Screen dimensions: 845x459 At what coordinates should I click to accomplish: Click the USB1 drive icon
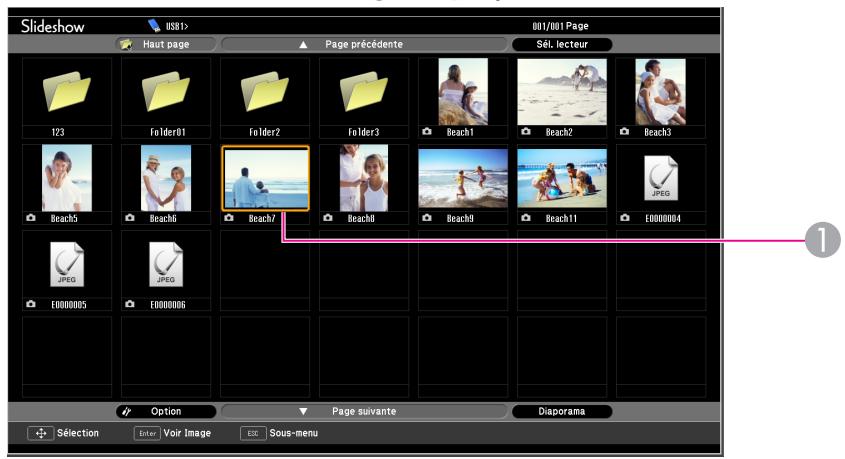154,25
